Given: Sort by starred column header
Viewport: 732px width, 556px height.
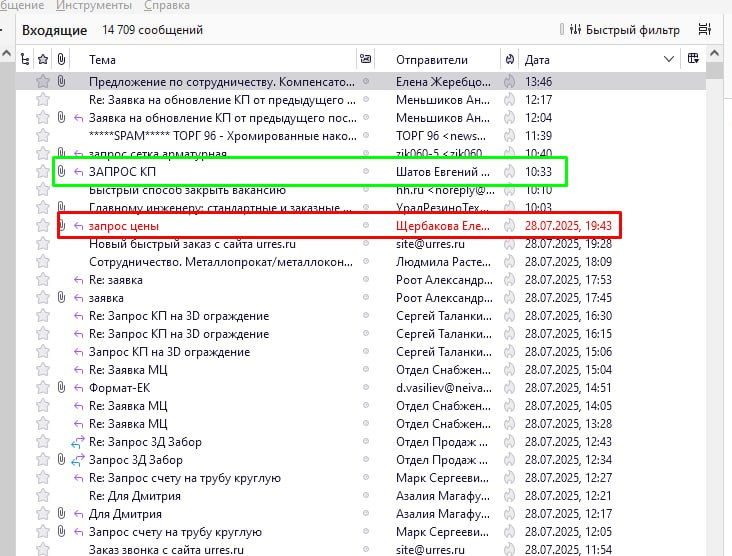Looking at the screenshot, I should point(43,59).
